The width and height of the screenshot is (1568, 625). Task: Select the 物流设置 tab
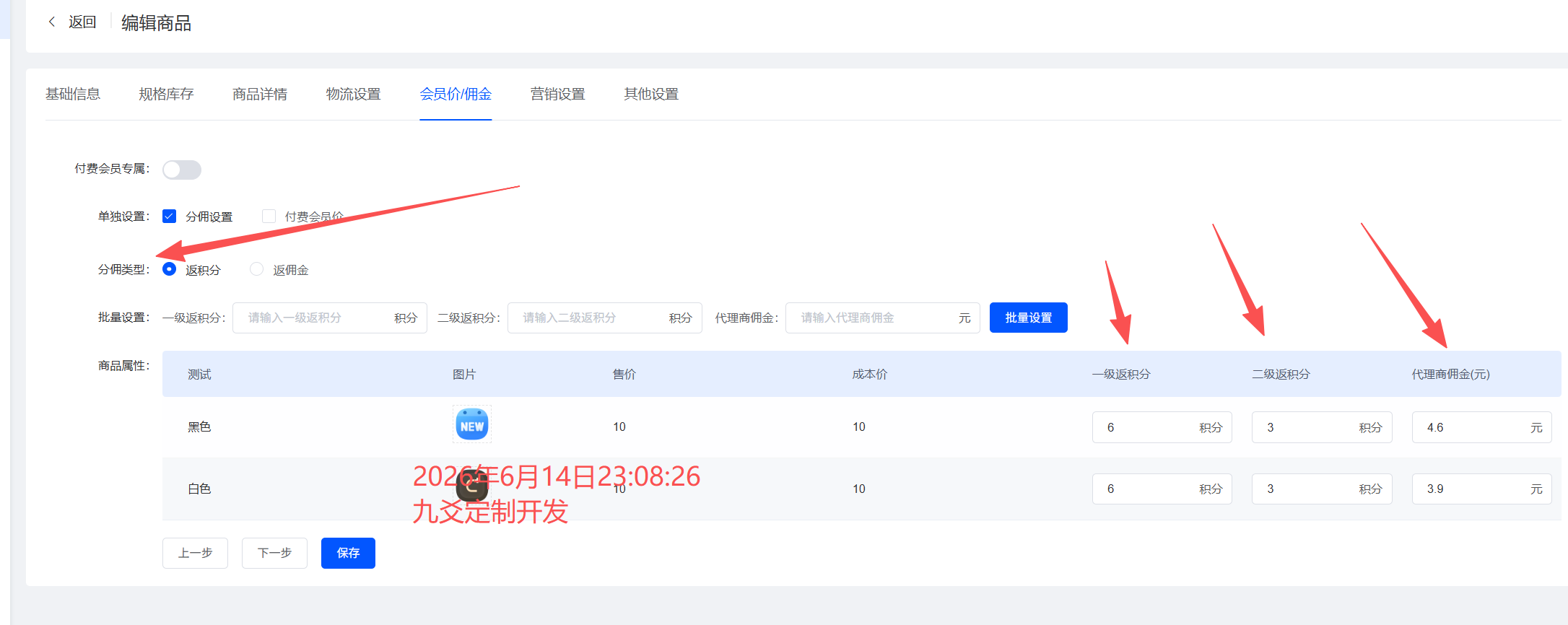354,94
